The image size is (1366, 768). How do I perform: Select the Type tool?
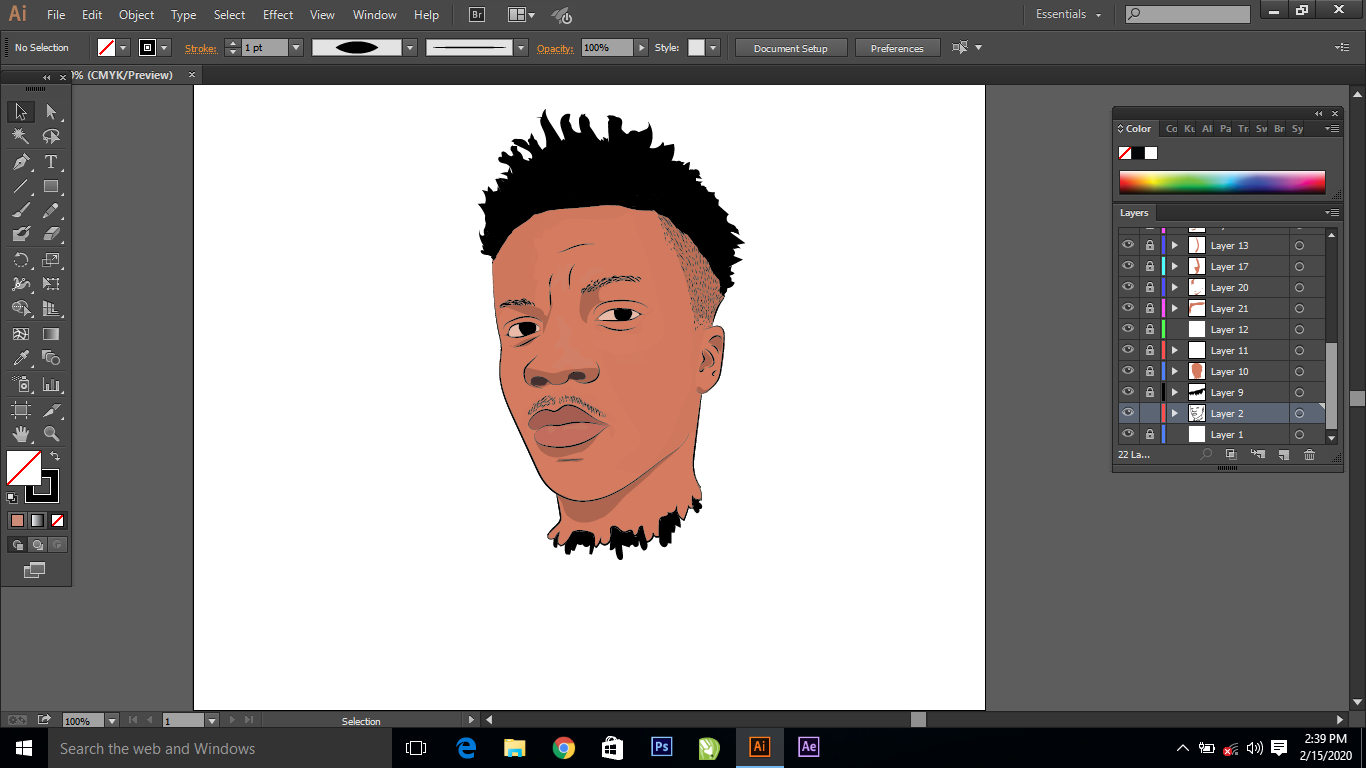(51, 162)
